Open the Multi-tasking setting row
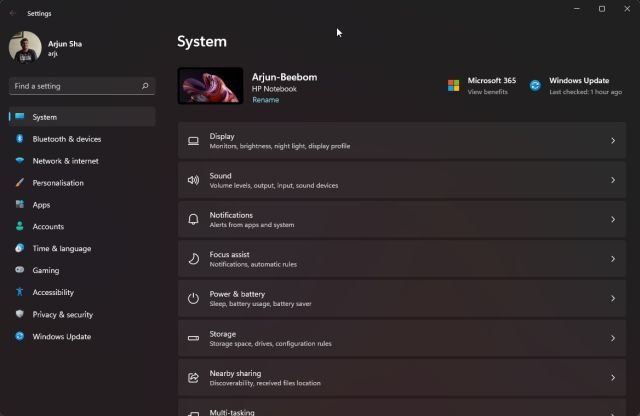This screenshot has width=640, height=416. 402,407
